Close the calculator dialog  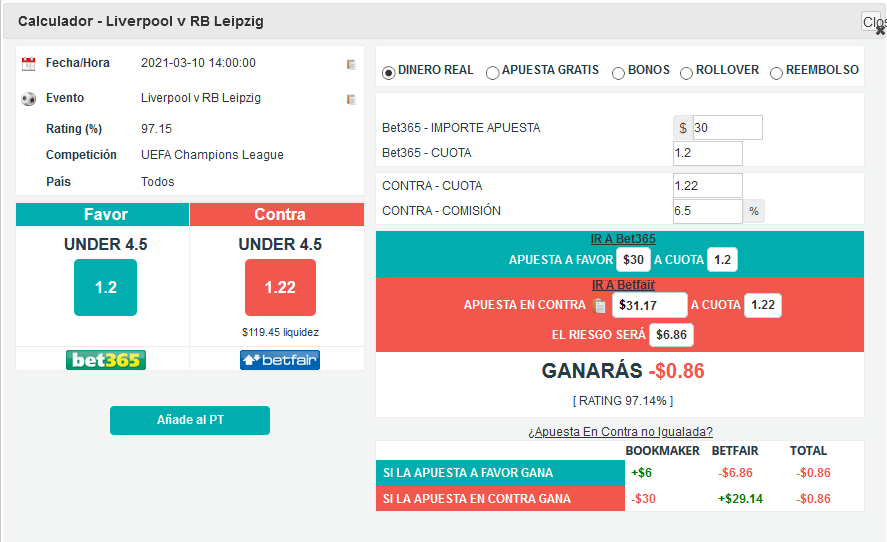872,22
